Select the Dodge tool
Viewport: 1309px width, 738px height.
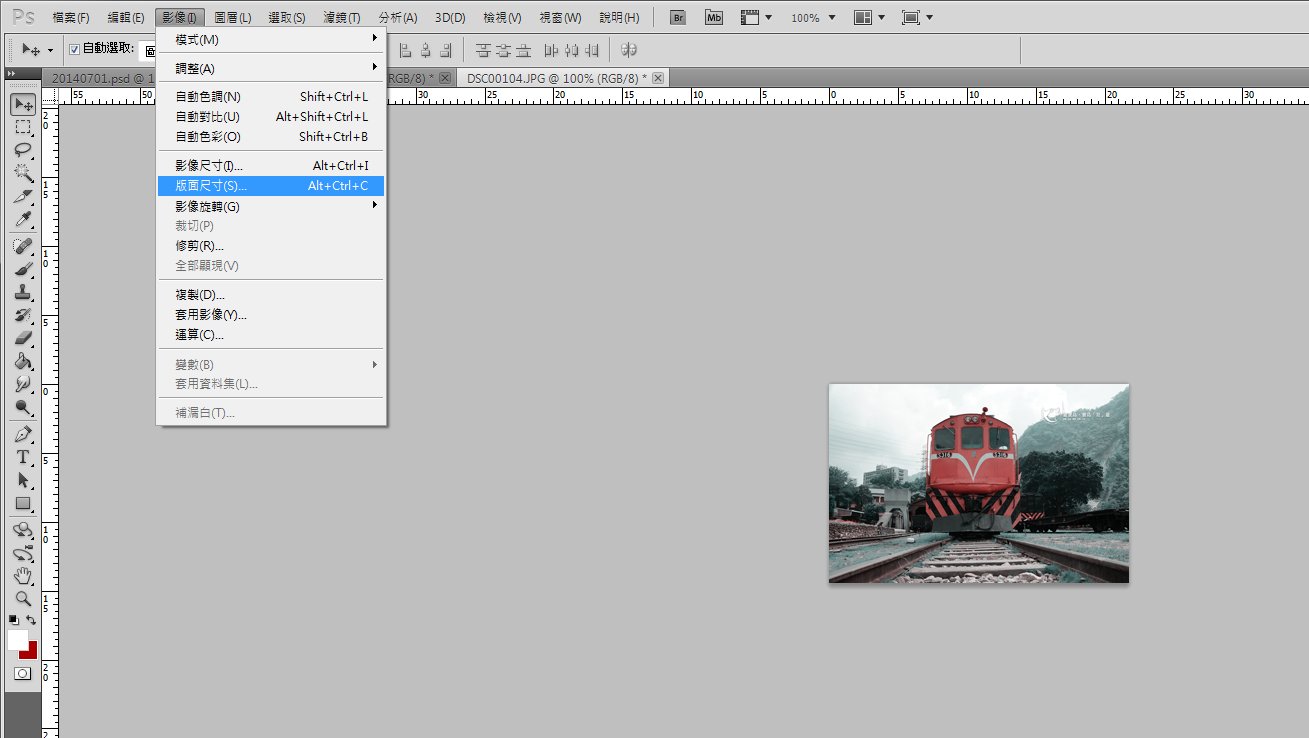[x=22, y=407]
